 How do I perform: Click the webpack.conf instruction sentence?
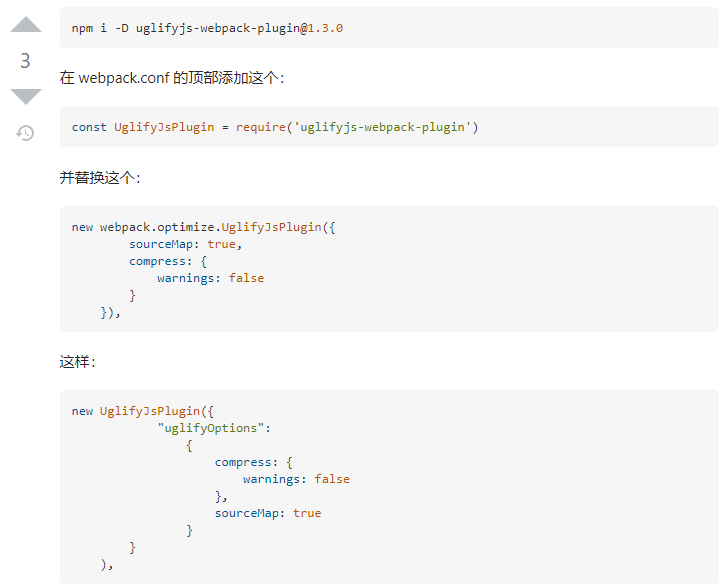coord(171,78)
